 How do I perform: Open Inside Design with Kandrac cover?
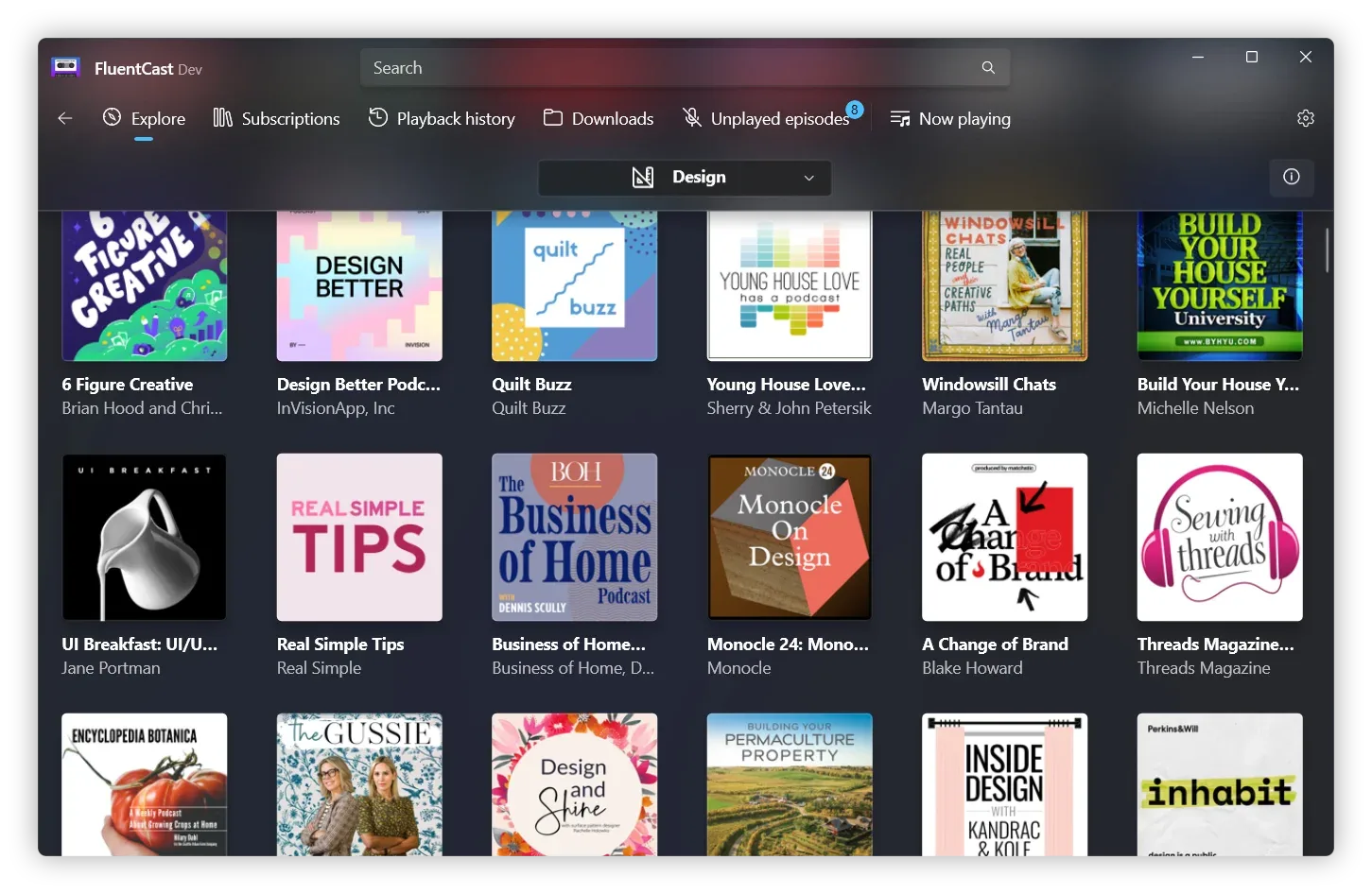point(1005,784)
